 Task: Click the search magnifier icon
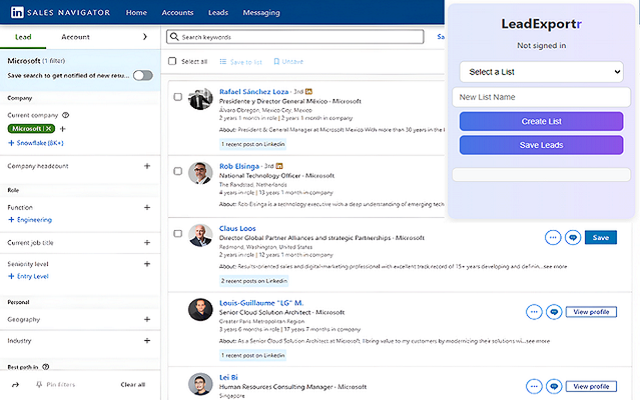click(174, 37)
